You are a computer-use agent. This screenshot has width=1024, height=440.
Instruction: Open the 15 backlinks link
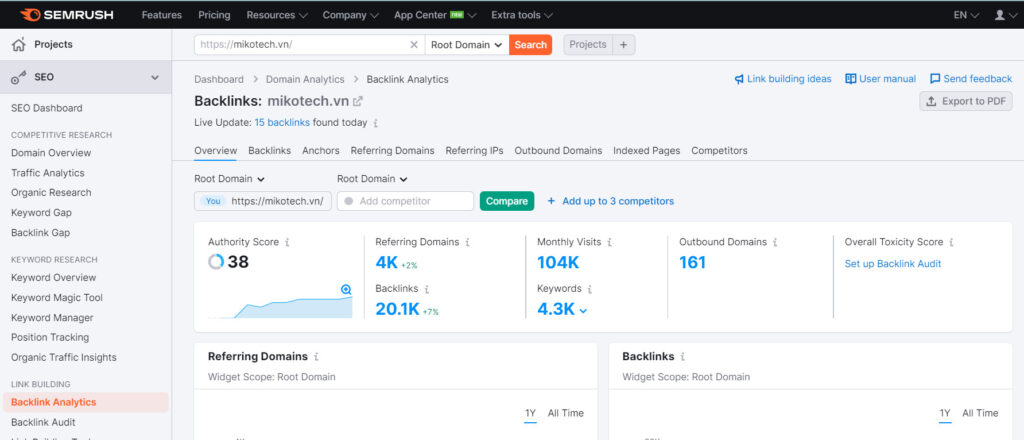[x=282, y=123]
